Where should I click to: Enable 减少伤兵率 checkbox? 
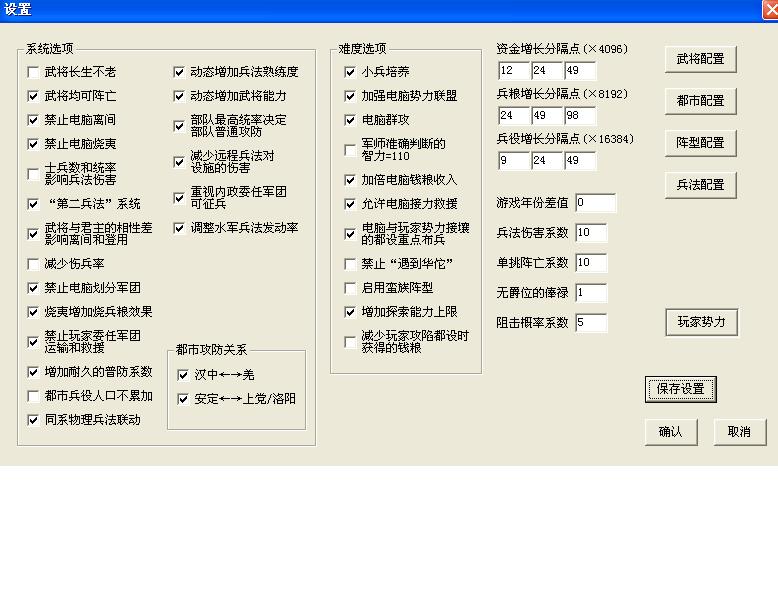coord(34,265)
